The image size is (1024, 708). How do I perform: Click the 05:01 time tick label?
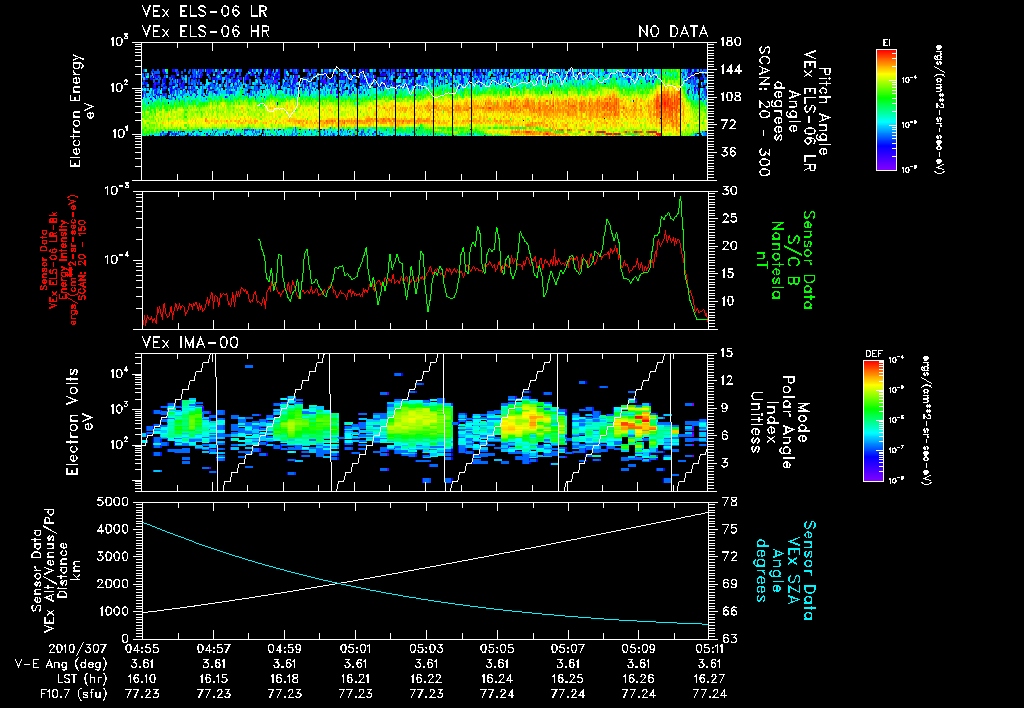[355, 649]
